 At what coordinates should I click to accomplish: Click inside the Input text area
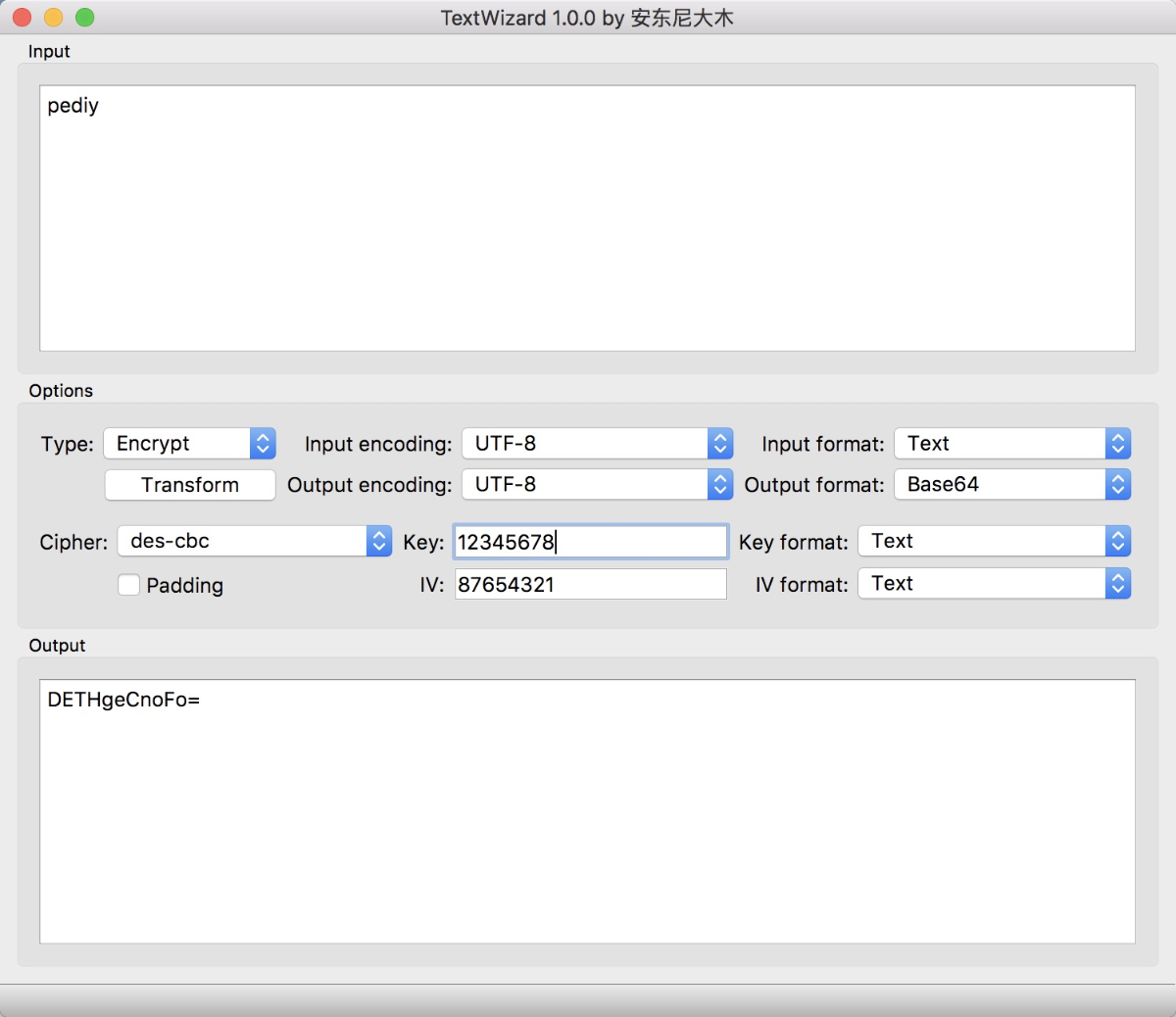point(587,218)
